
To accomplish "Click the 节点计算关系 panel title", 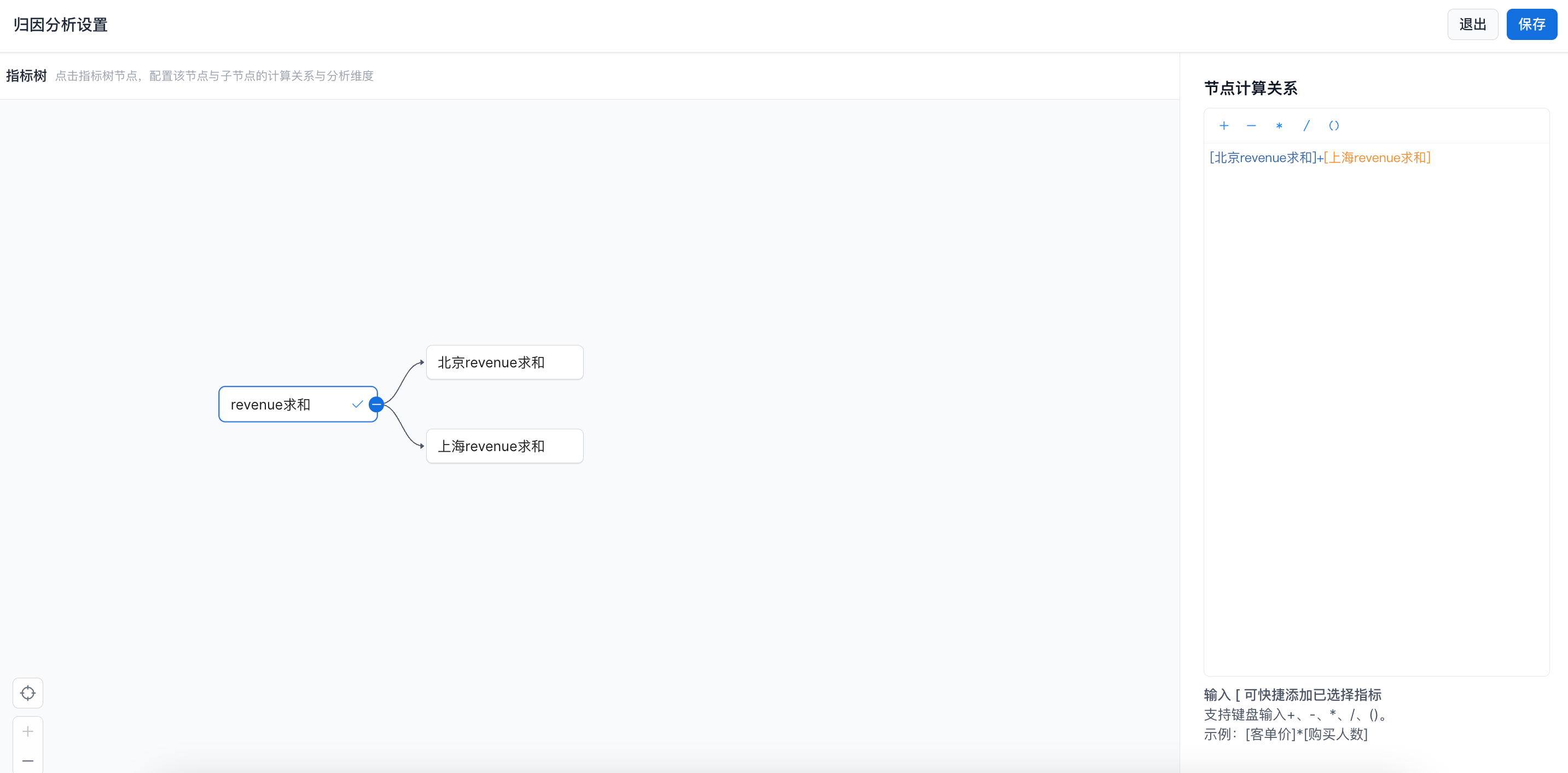I will (x=1250, y=88).
